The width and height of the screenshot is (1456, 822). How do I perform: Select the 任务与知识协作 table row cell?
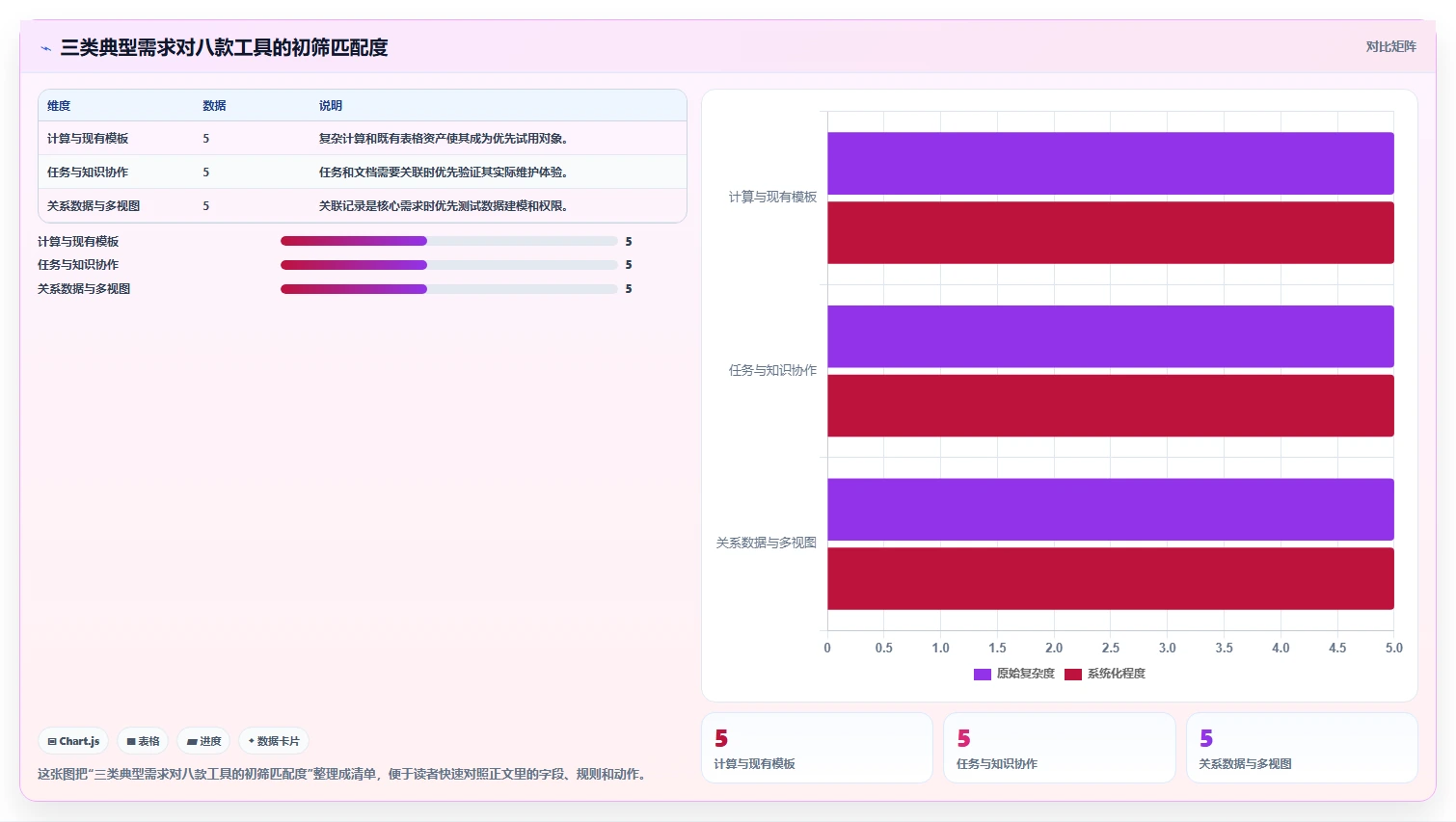point(88,172)
